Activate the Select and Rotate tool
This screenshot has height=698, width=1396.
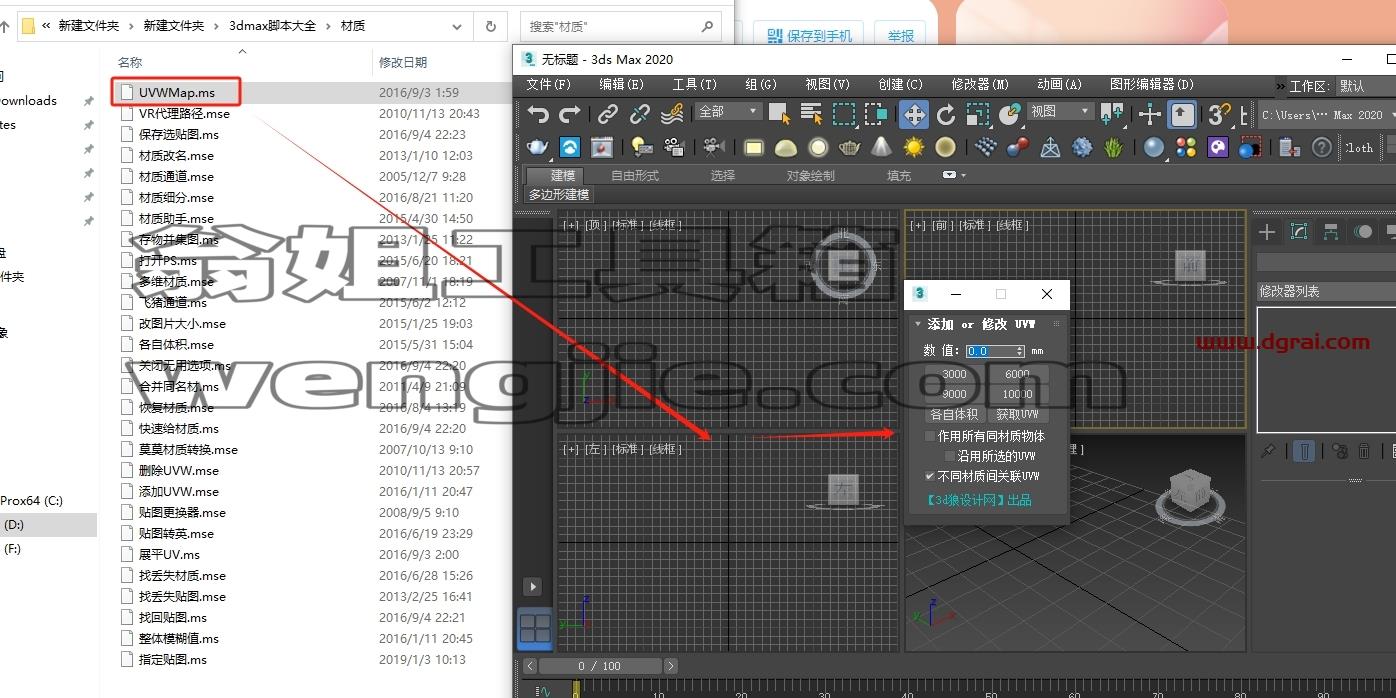tap(946, 114)
